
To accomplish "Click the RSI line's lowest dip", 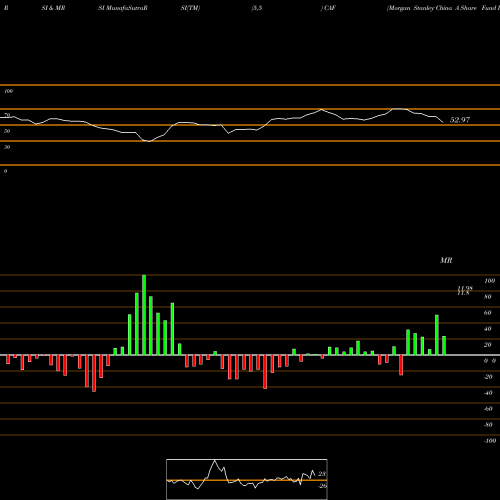I will [x=149, y=141].
